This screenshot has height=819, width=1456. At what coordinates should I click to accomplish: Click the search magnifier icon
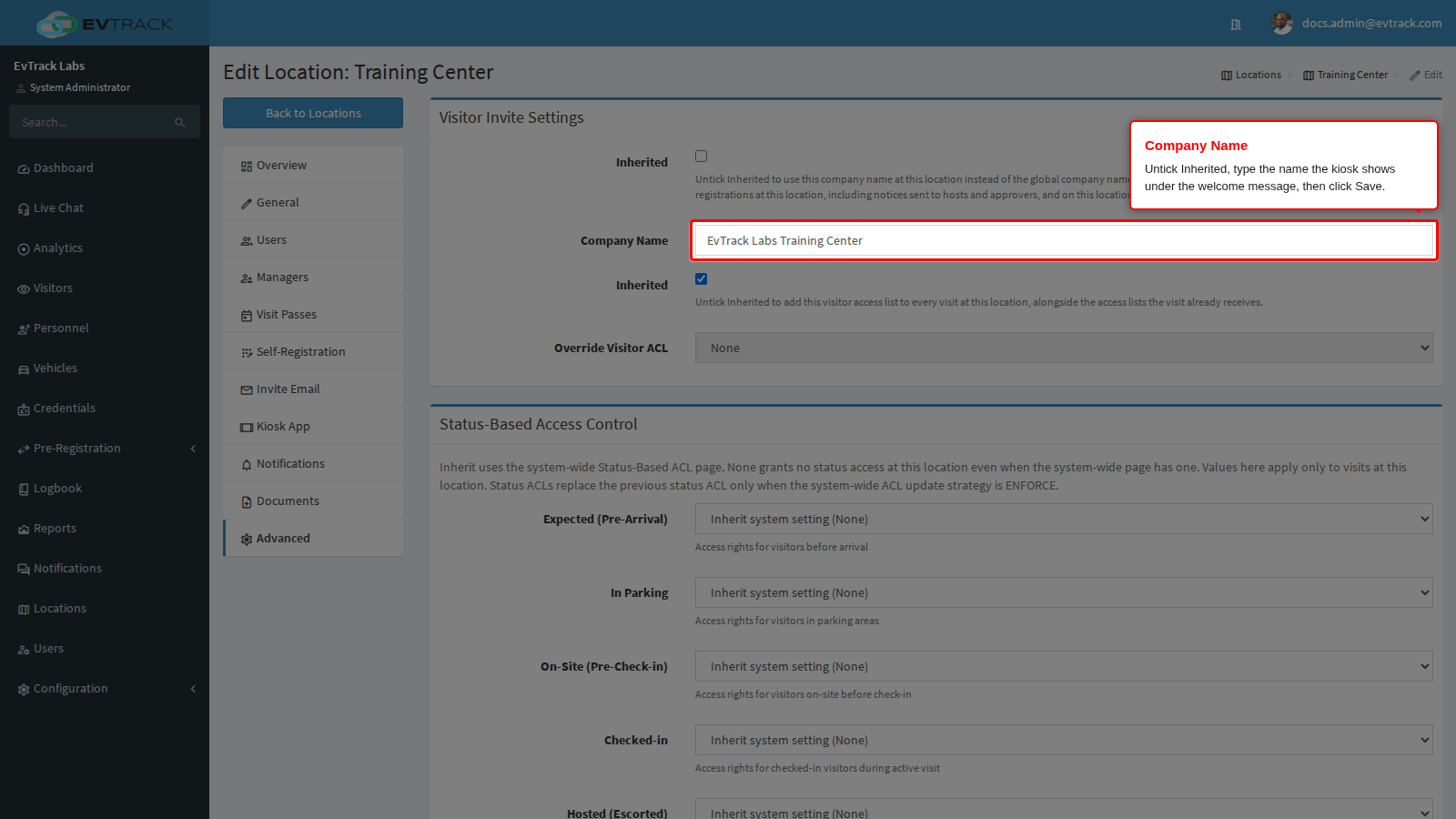(180, 123)
